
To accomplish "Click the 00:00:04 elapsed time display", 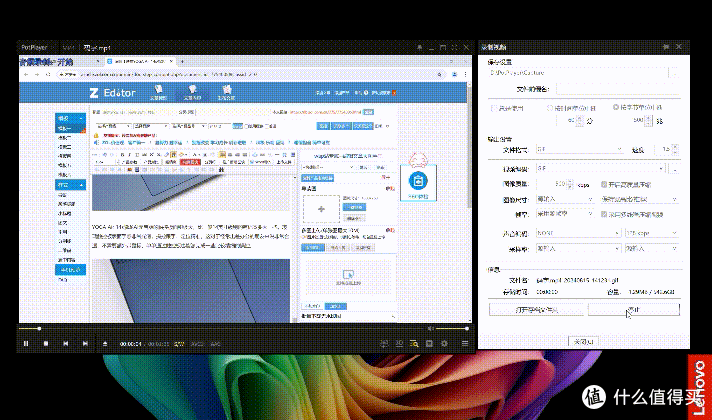I will coord(130,344).
